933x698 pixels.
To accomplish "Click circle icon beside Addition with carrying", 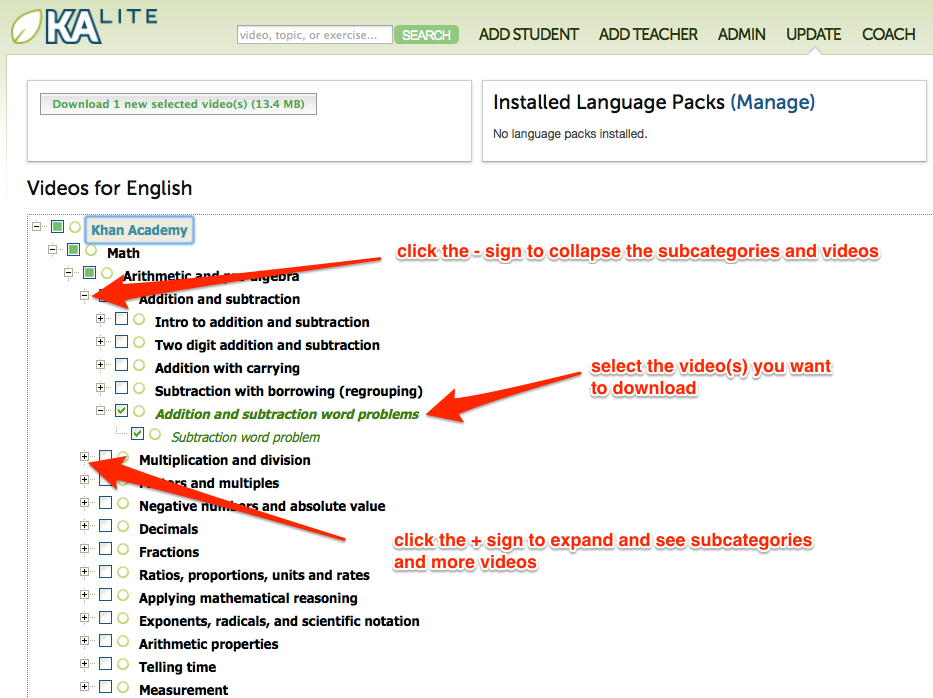I will (139, 365).
